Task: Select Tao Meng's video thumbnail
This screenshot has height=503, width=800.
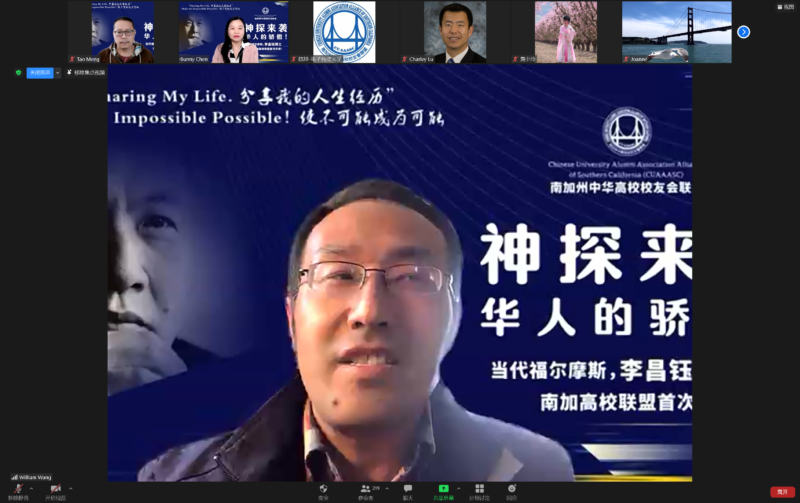Action: pyautogui.click(x=122, y=32)
